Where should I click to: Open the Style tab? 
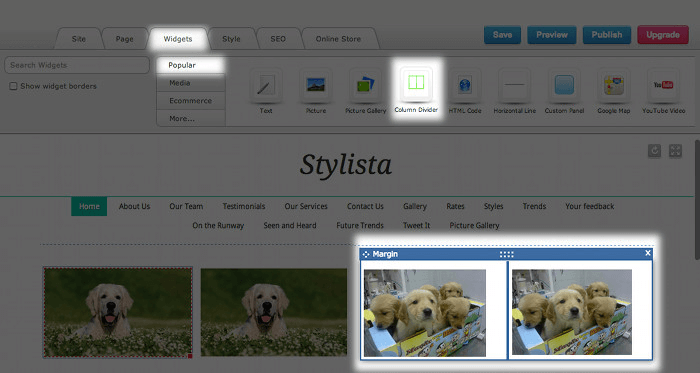pos(231,39)
